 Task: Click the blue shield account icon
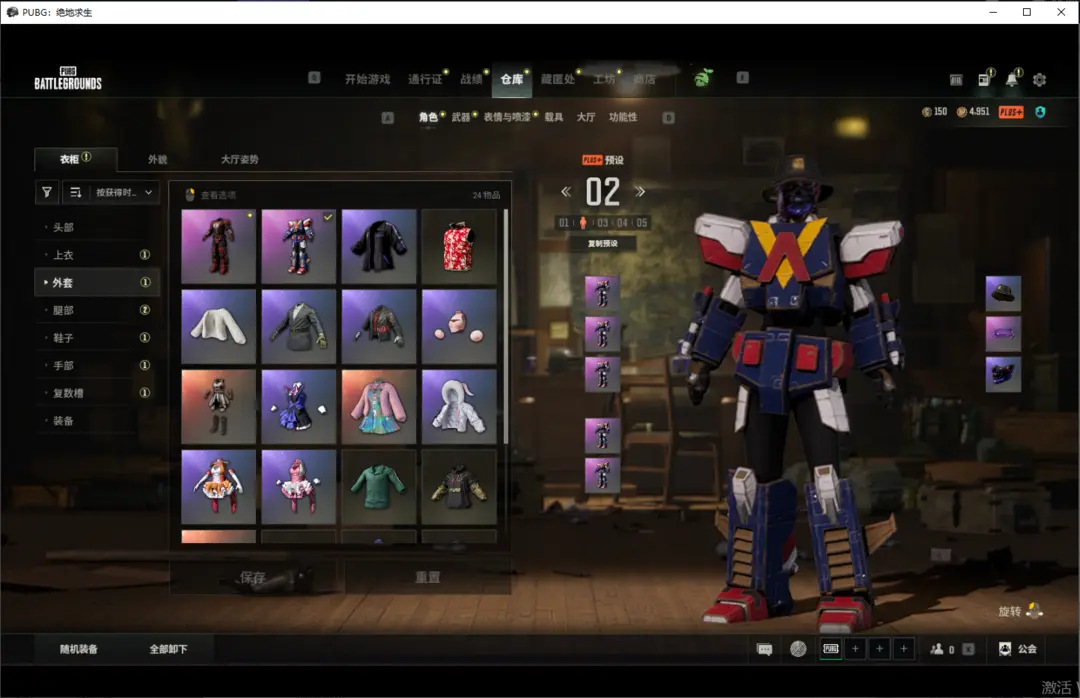coord(1040,112)
